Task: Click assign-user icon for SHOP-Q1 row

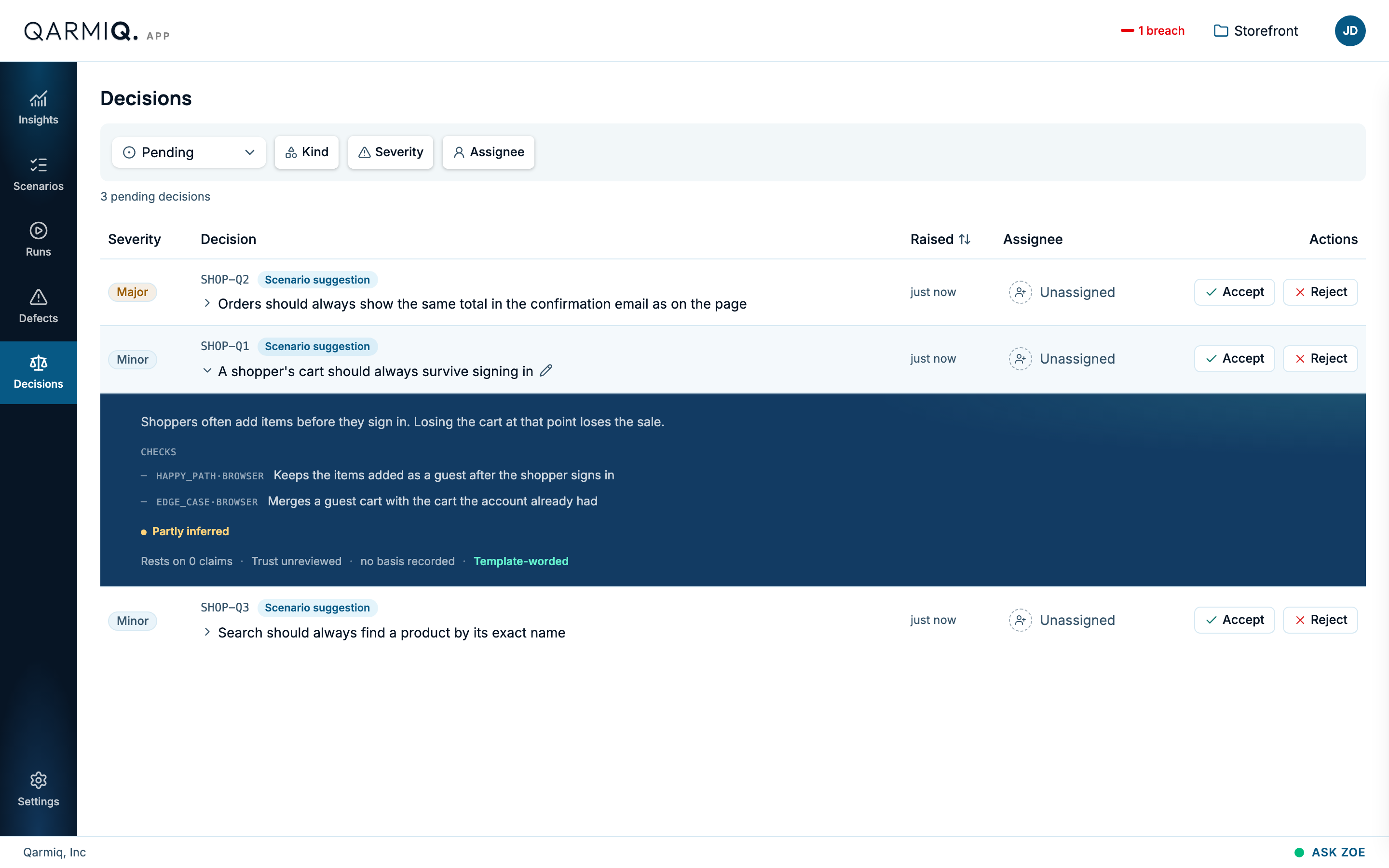Action: [x=1020, y=359]
